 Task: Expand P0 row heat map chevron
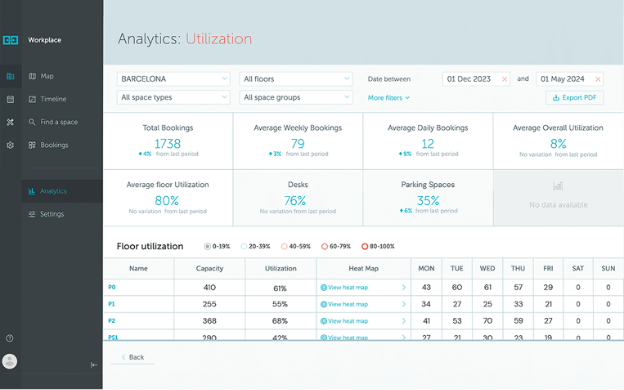pyautogui.click(x=404, y=287)
